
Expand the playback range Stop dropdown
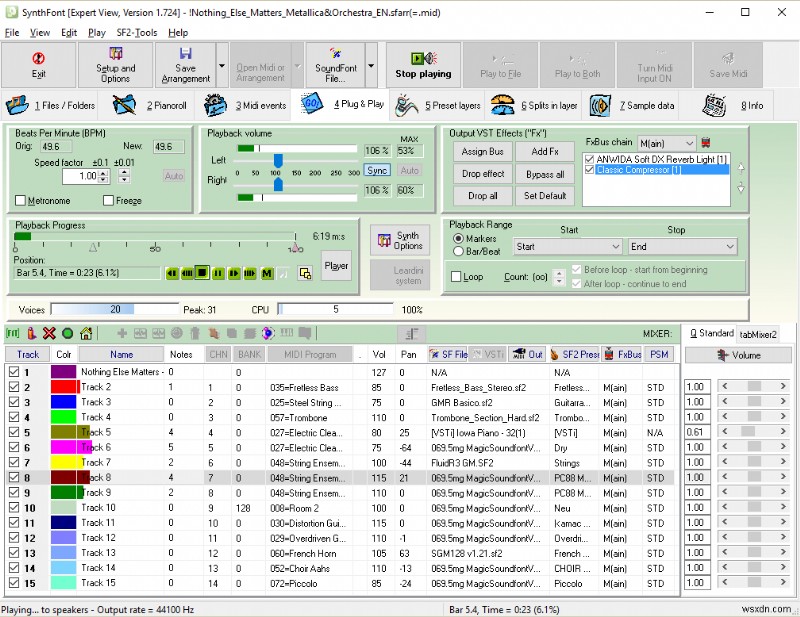point(728,246)
